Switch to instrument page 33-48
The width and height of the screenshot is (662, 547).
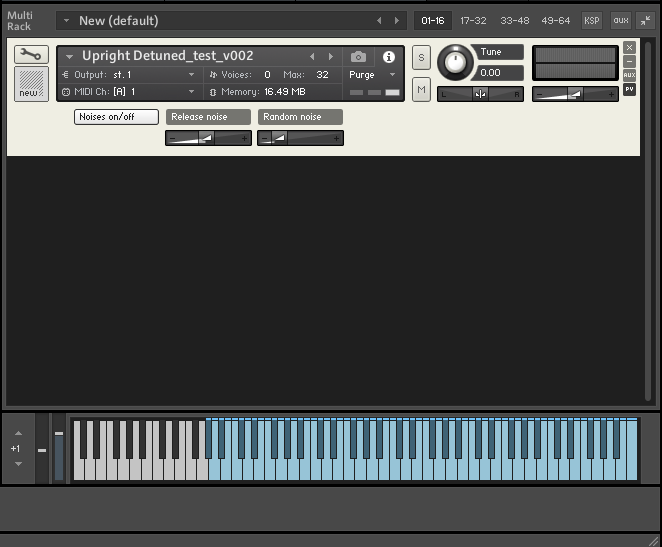pos(514,20)
